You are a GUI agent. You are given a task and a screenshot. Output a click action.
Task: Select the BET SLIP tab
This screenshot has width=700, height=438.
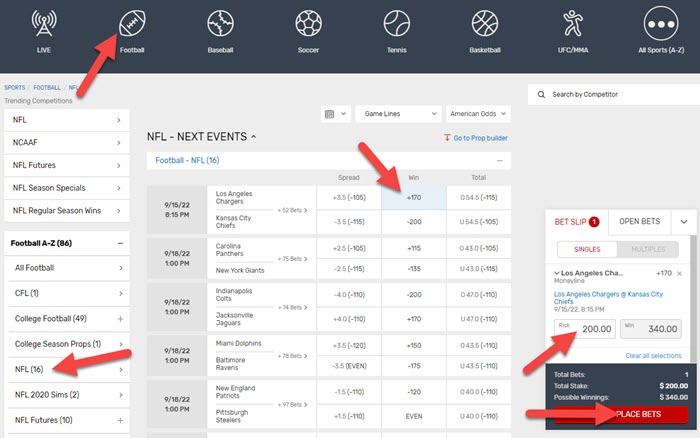pyautogui.click(x=575, y=221)
